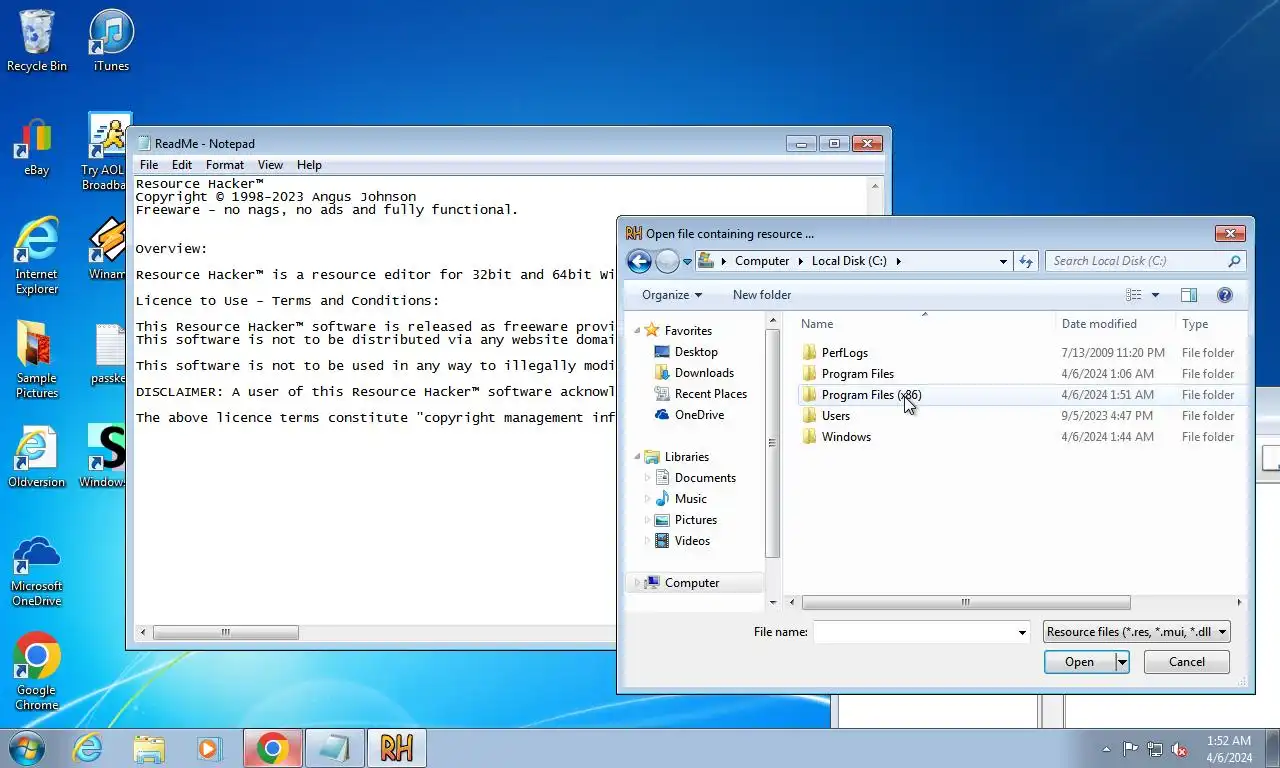Image resolution: width=1280 pixels, height=768 pixels.
Task: Open the Notepad File menu
Action: 149,165
